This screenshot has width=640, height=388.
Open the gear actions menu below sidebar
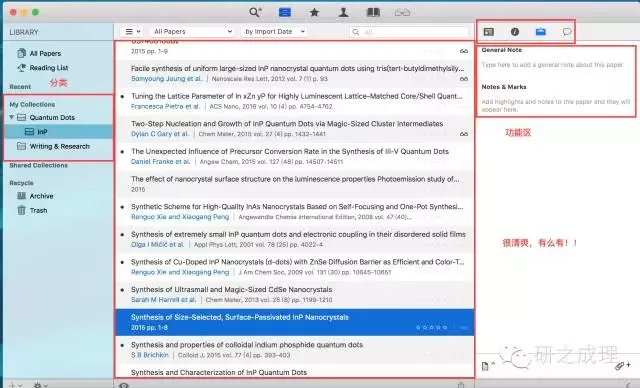[40, 385]
